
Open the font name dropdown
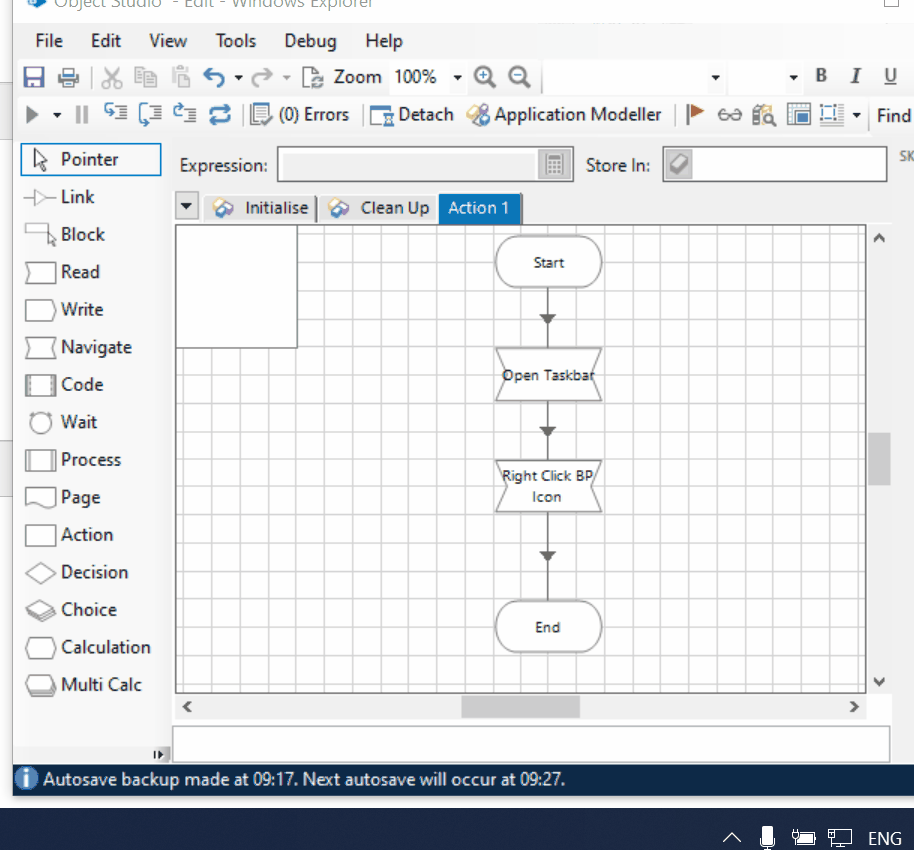[x=715, y=78]
